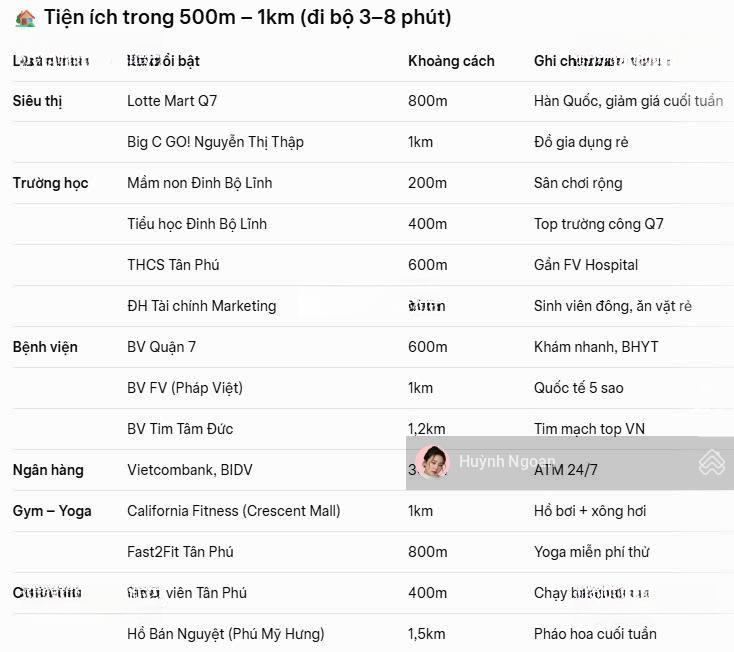The height and width of the screenshot is (652, 734).
Task: Select Mầm non Đinh Bộ Lĩnh cell
Action: 199,183
